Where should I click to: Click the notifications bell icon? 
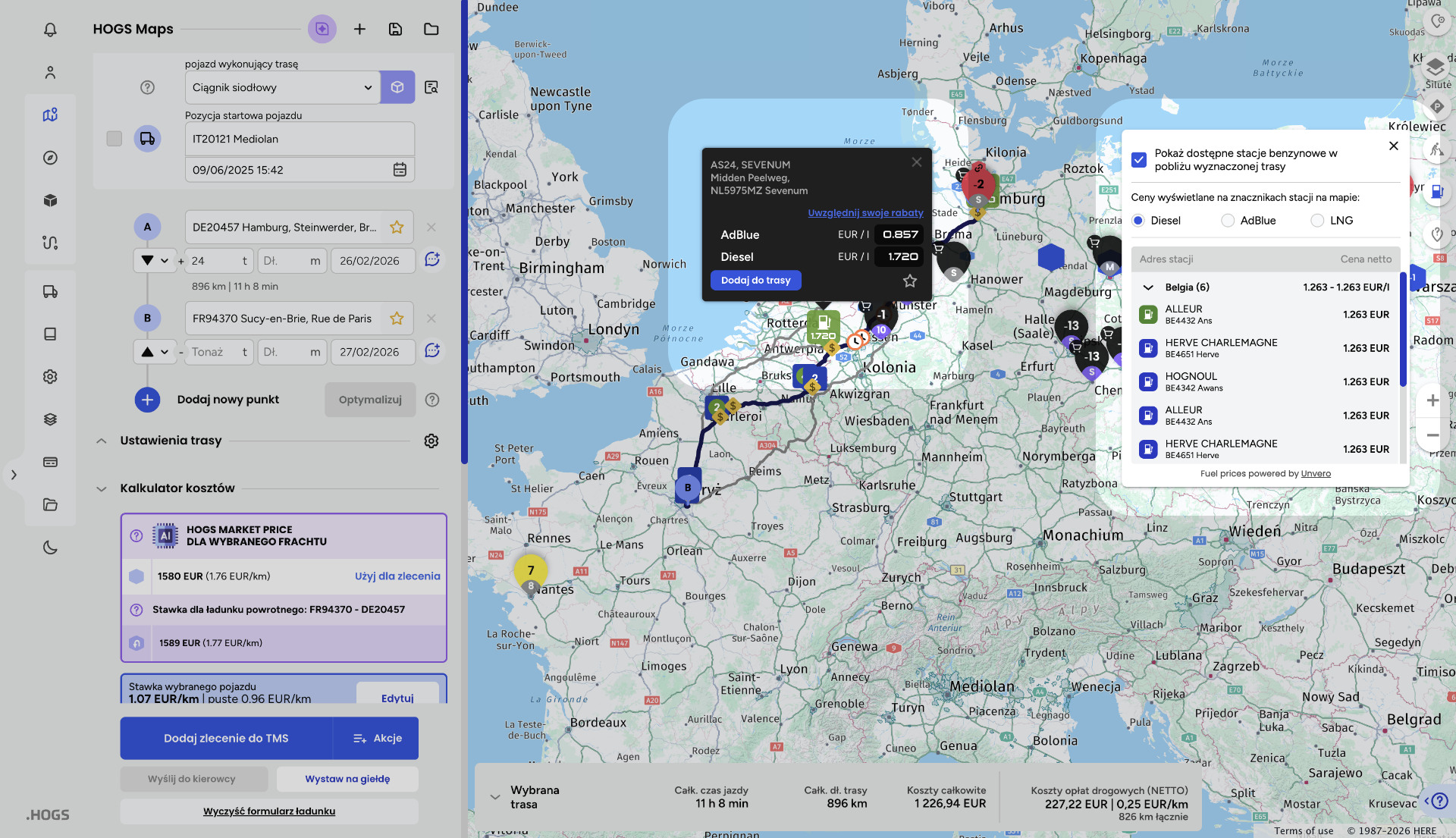point(50,30)
